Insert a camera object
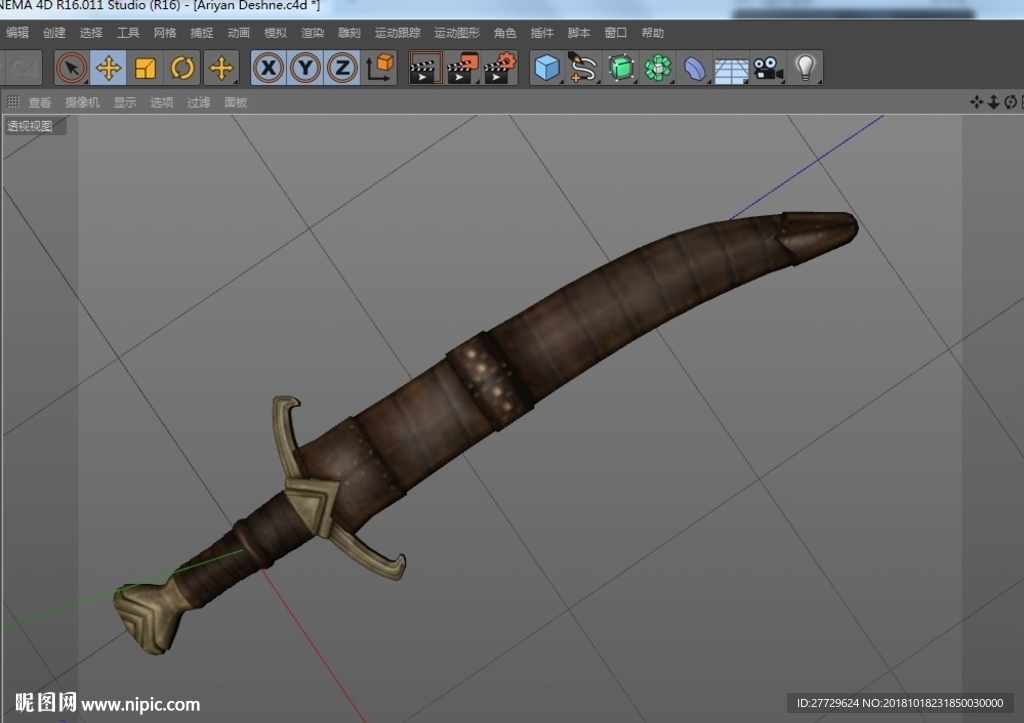The height and width of the screenshot is (723, 1024). 768,68
